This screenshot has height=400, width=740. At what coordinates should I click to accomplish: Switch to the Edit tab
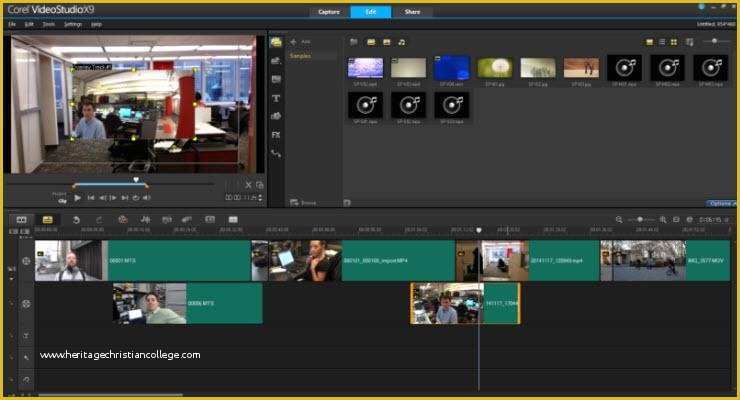370,12
